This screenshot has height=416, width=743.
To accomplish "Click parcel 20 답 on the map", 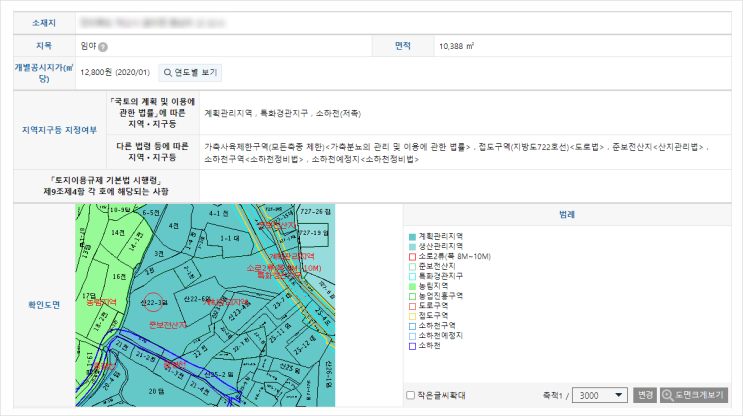I will pyautogui.click(x=156, y=391).
